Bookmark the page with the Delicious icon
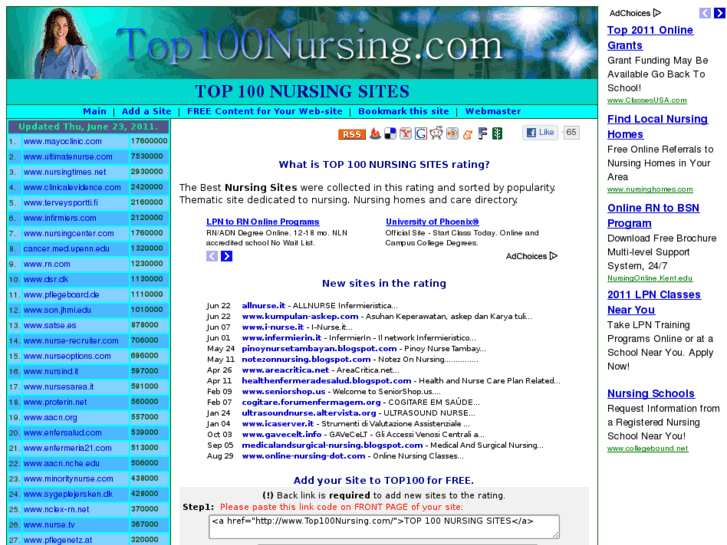Screen dimensions: 727x545 pyautogui.click(x=390, y=134)
